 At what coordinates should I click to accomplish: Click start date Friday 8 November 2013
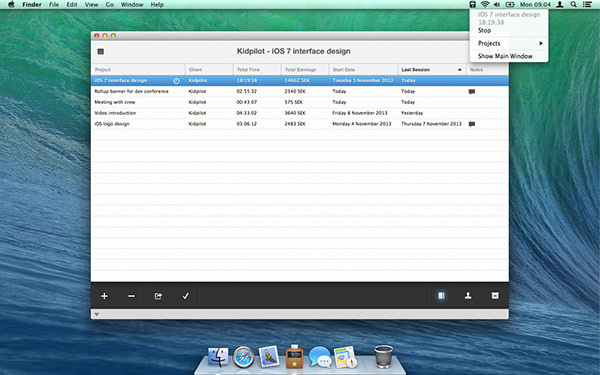[360, 113]
